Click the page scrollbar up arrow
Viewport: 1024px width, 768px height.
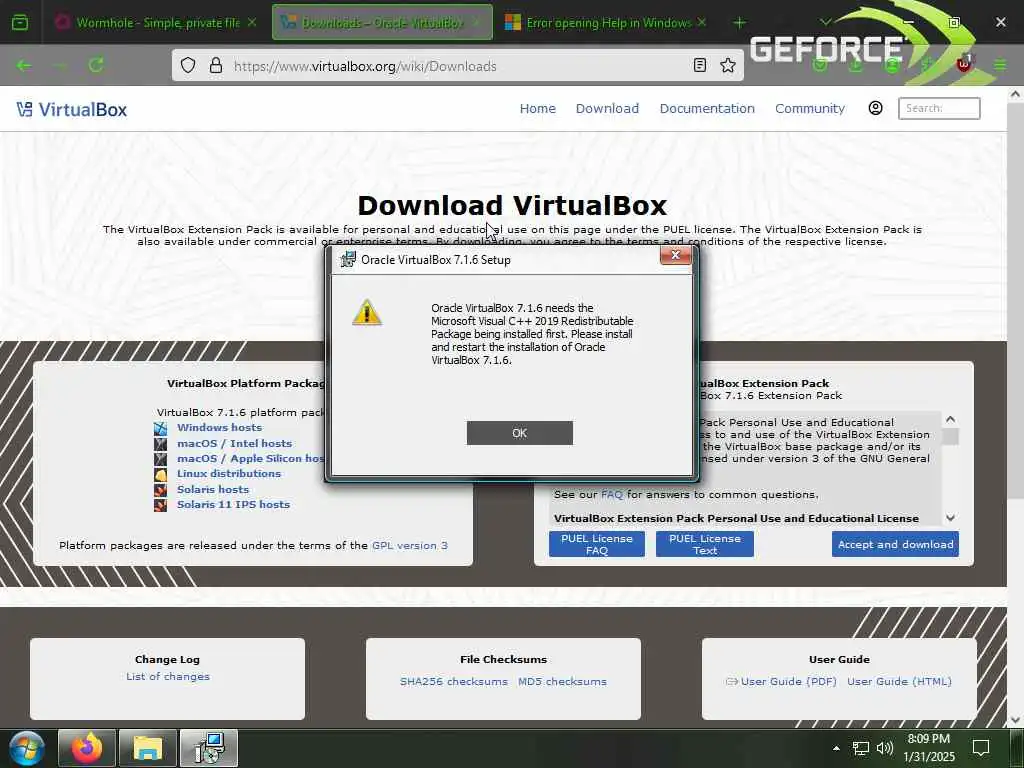pyautogui.click(x=1016, y=94)
